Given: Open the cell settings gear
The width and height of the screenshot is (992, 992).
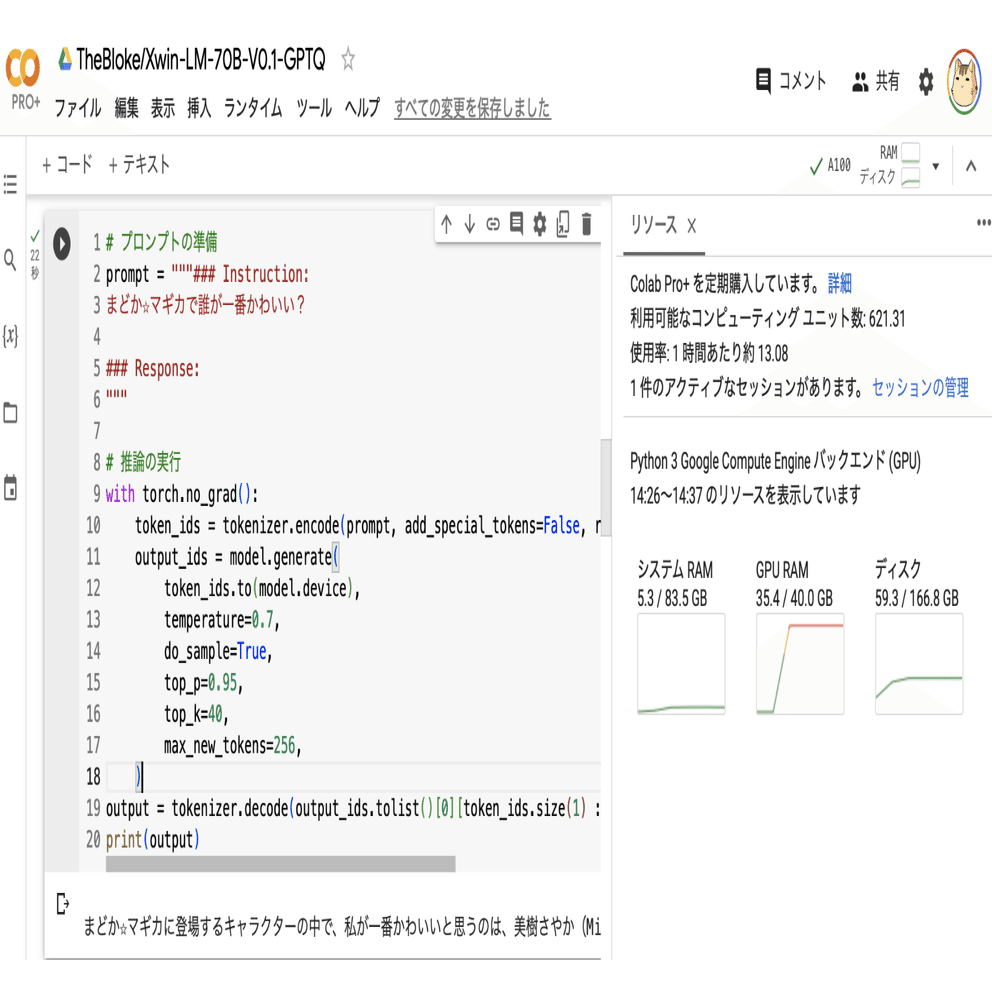Looking at the screenshot, I should (539, 224).
